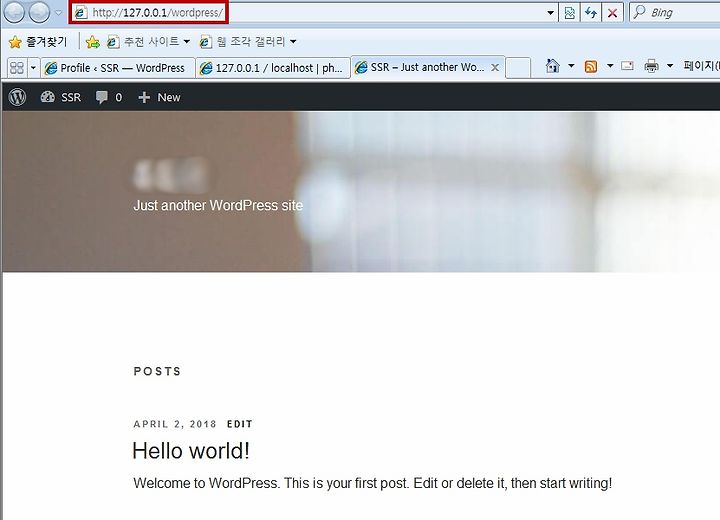
Task: Click the browser Forward arrow button
Action: [x=39, y=12]
